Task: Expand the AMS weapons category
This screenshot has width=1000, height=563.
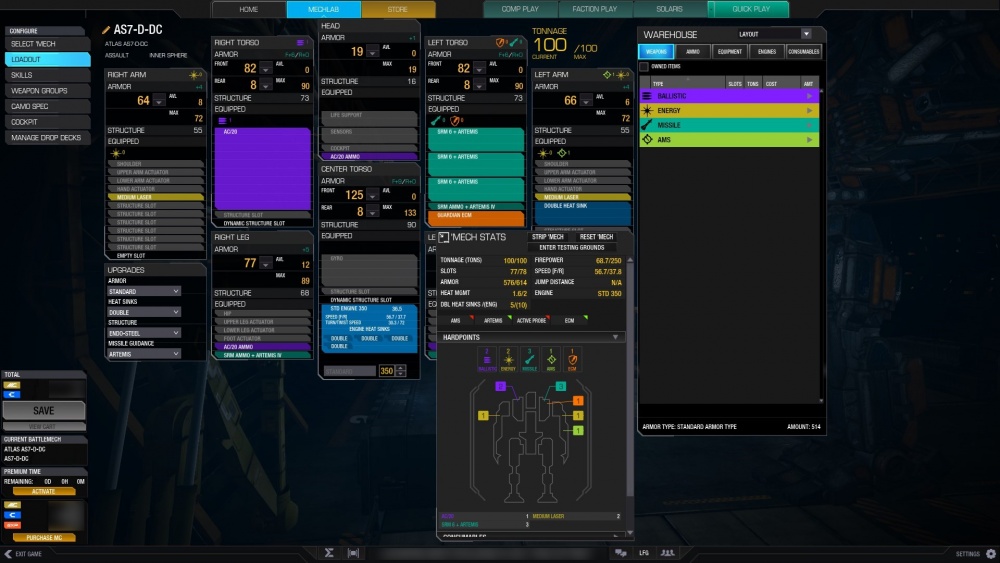Action: [x=729, y=140]
